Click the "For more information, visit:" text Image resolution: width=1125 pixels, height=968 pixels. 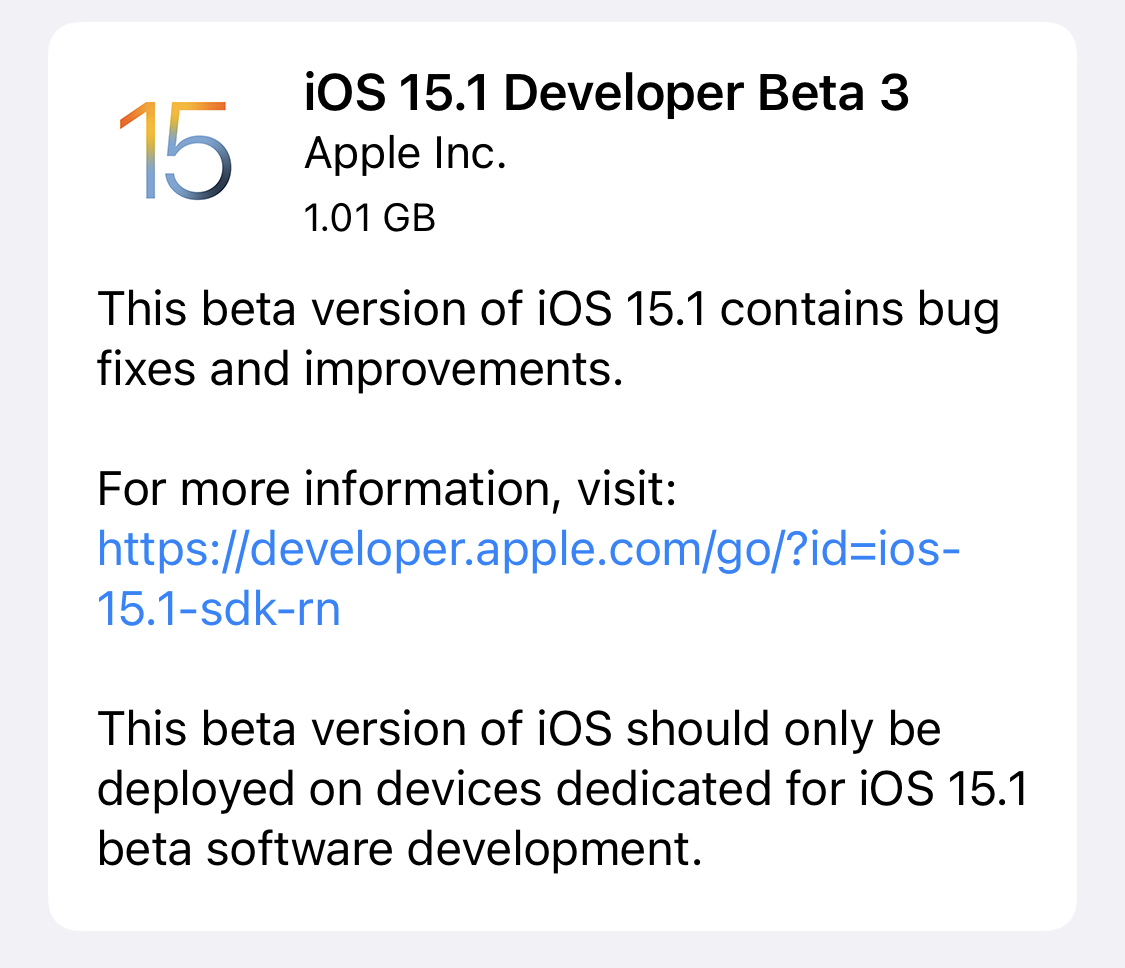point(387,490)
